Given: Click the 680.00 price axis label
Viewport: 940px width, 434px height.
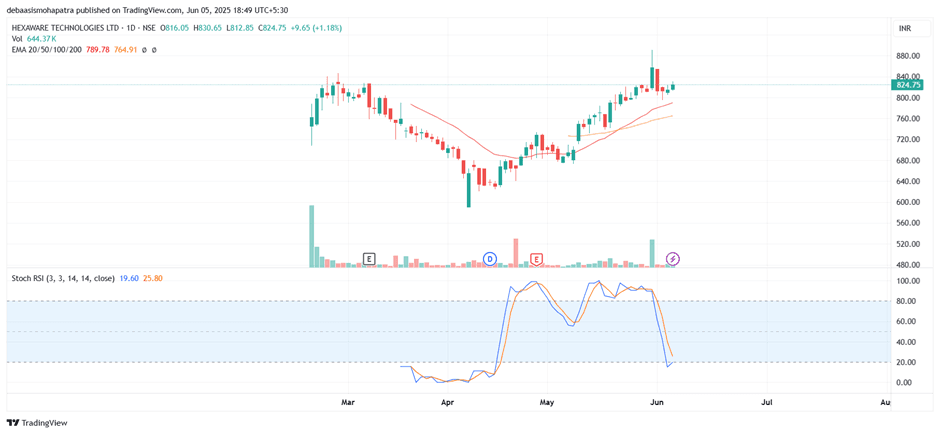Looking at the screenshot, I should 909,161.
